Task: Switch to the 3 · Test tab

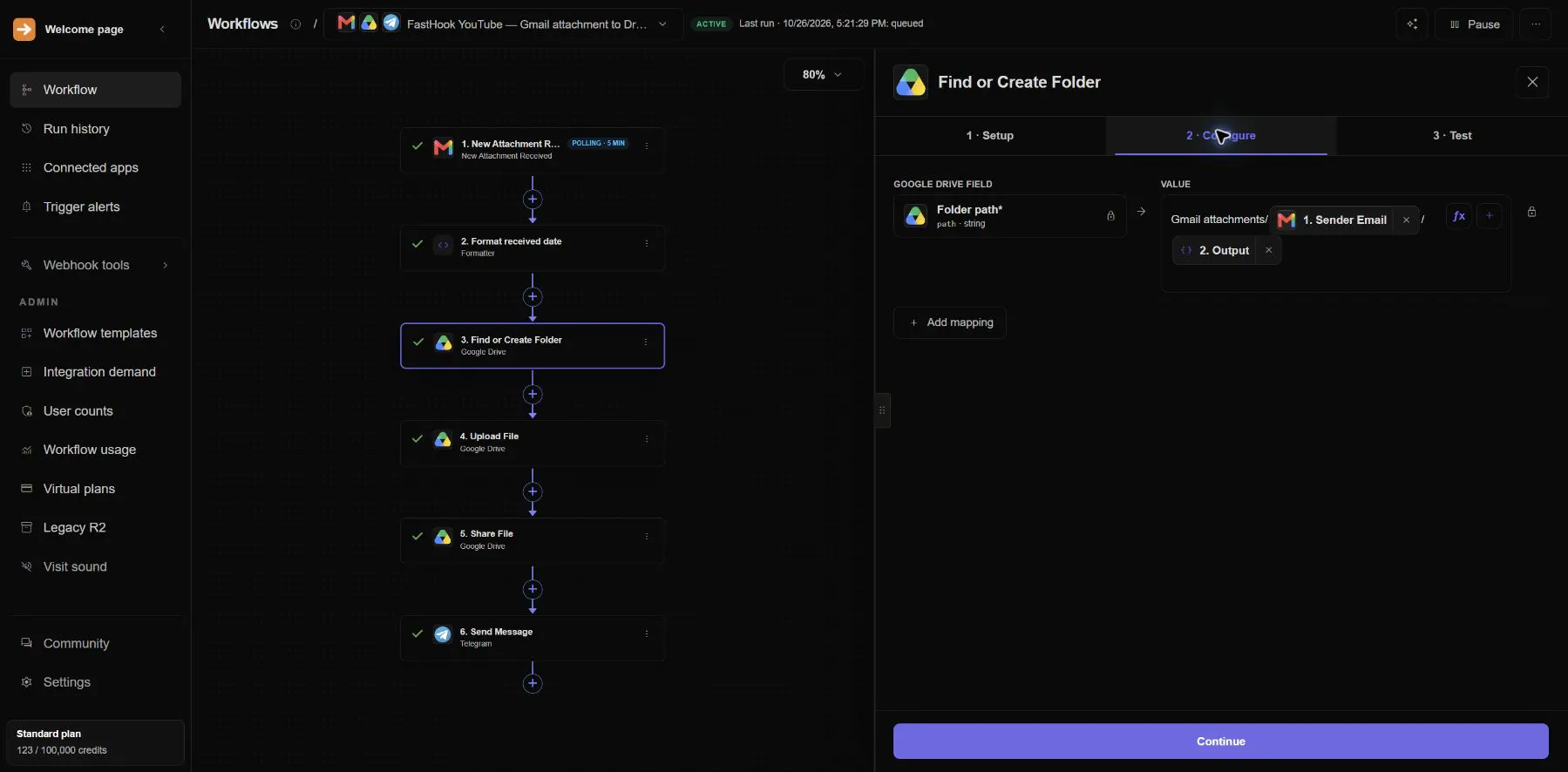Action: 1452,136
